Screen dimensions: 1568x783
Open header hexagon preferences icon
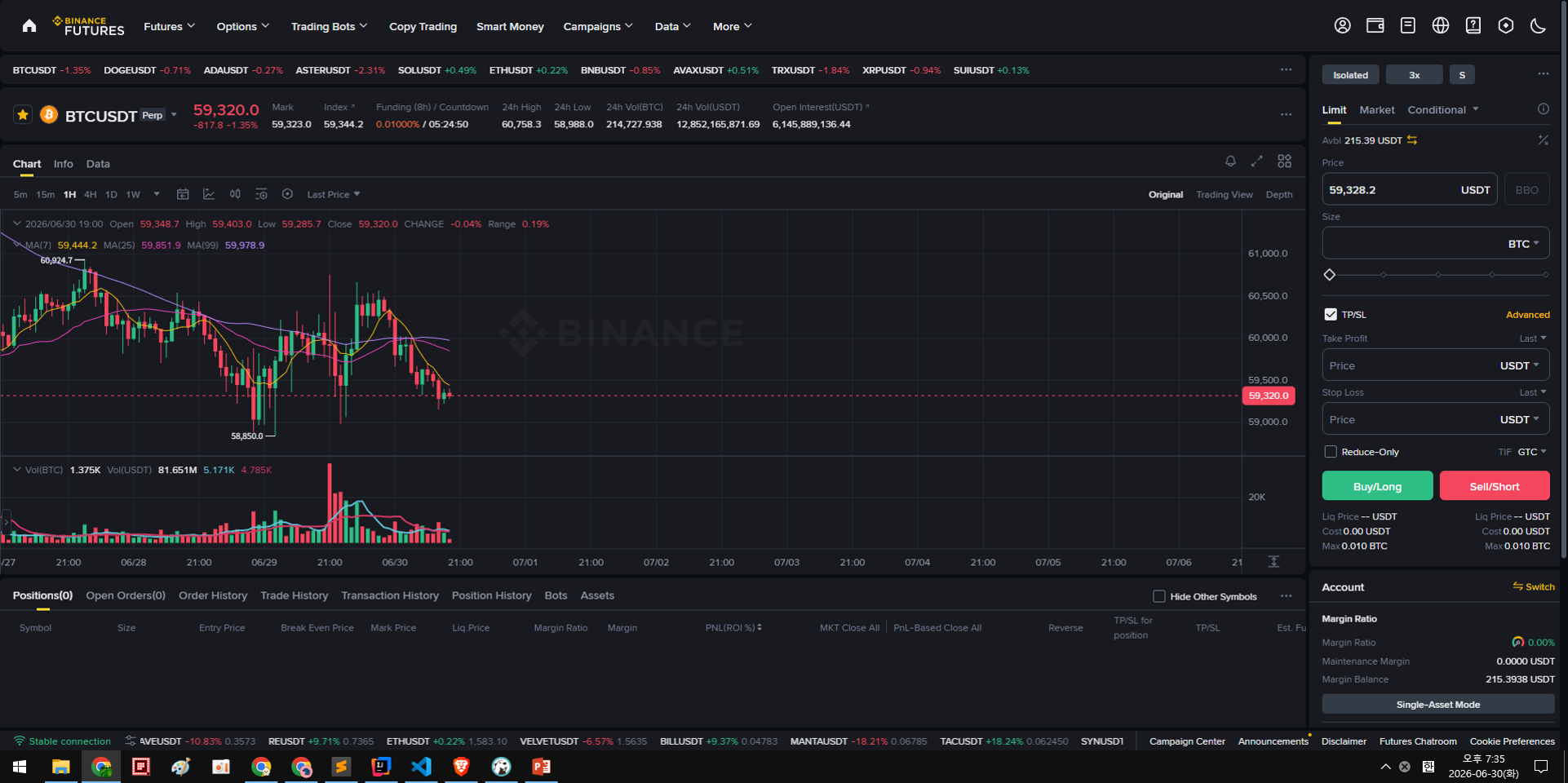tap(1505, 26)
